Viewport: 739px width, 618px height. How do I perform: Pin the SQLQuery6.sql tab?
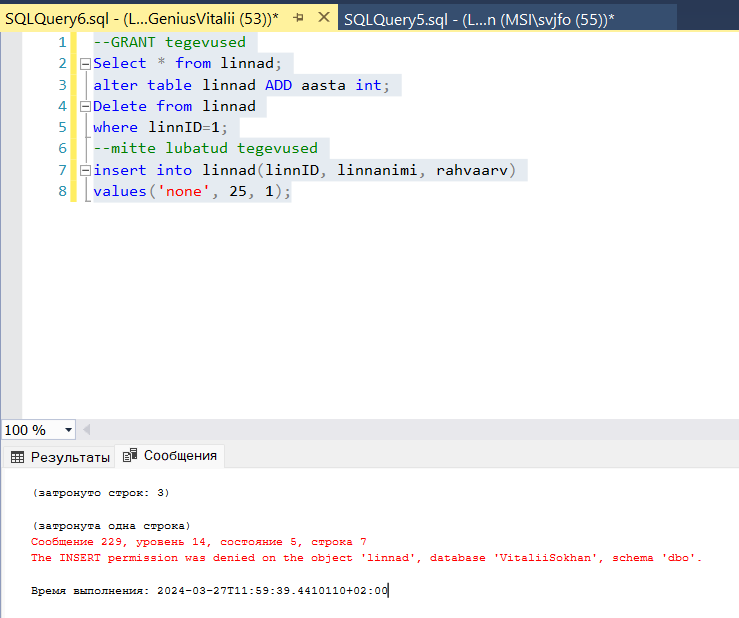tap(298, 18)
